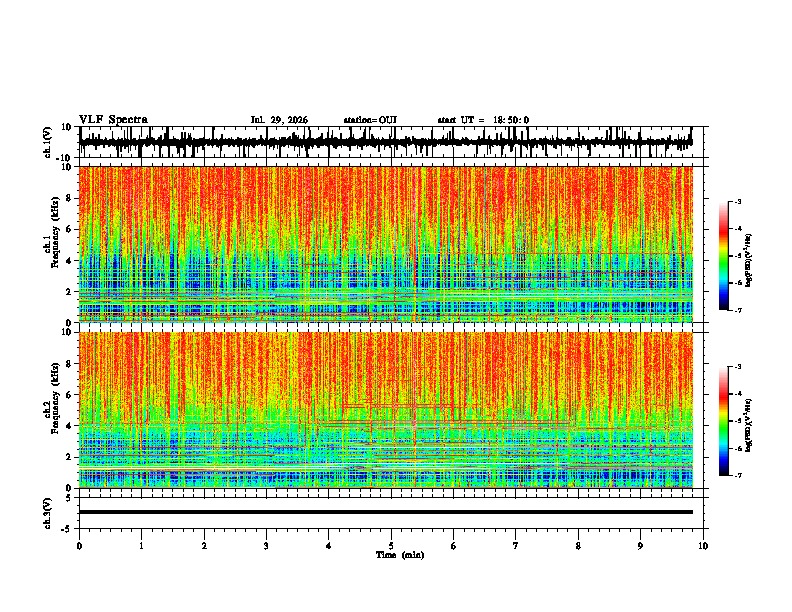The image size is (792, 612).
Task: Click the "VLF Spectra" plot title
Action: (x=113, y=120)
